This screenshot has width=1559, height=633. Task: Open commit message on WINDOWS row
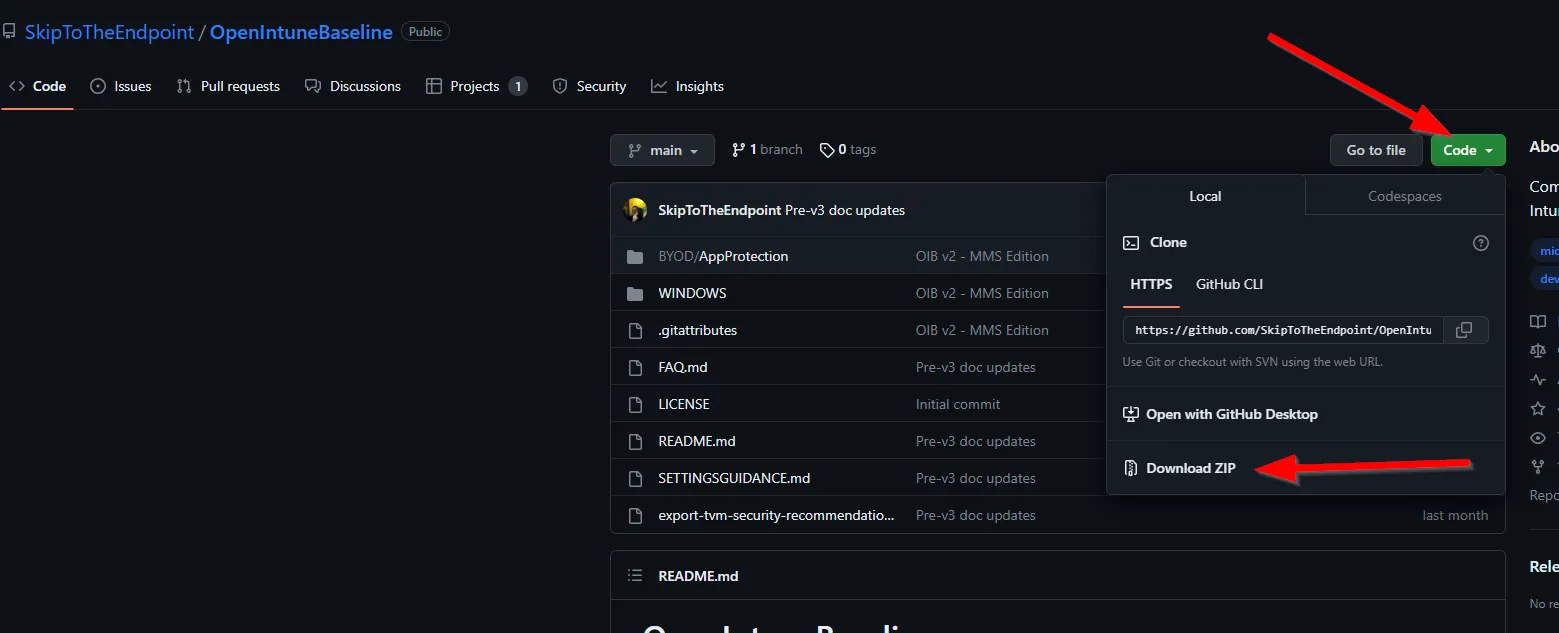click(x=982, y=293)
